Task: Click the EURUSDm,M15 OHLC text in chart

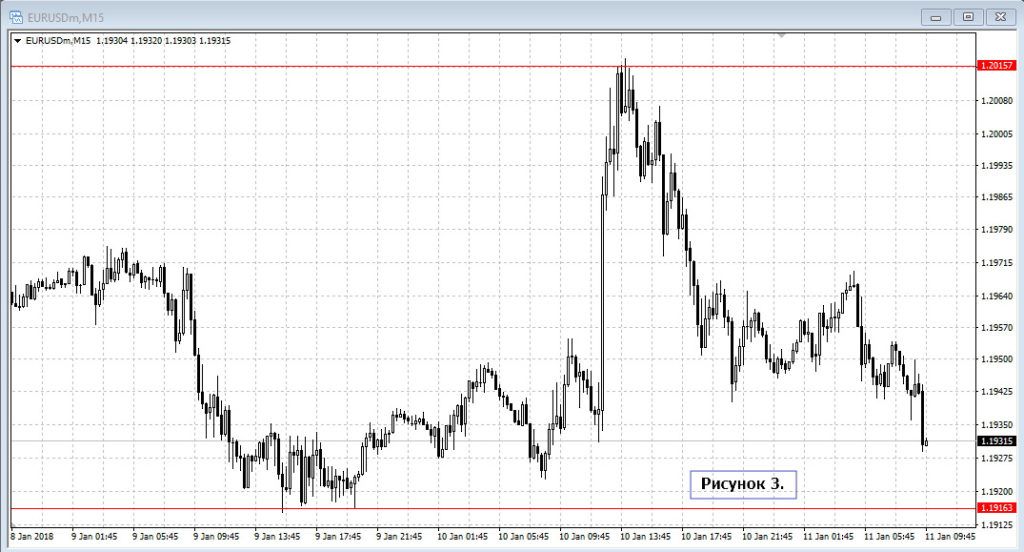Action: point(128,41)
